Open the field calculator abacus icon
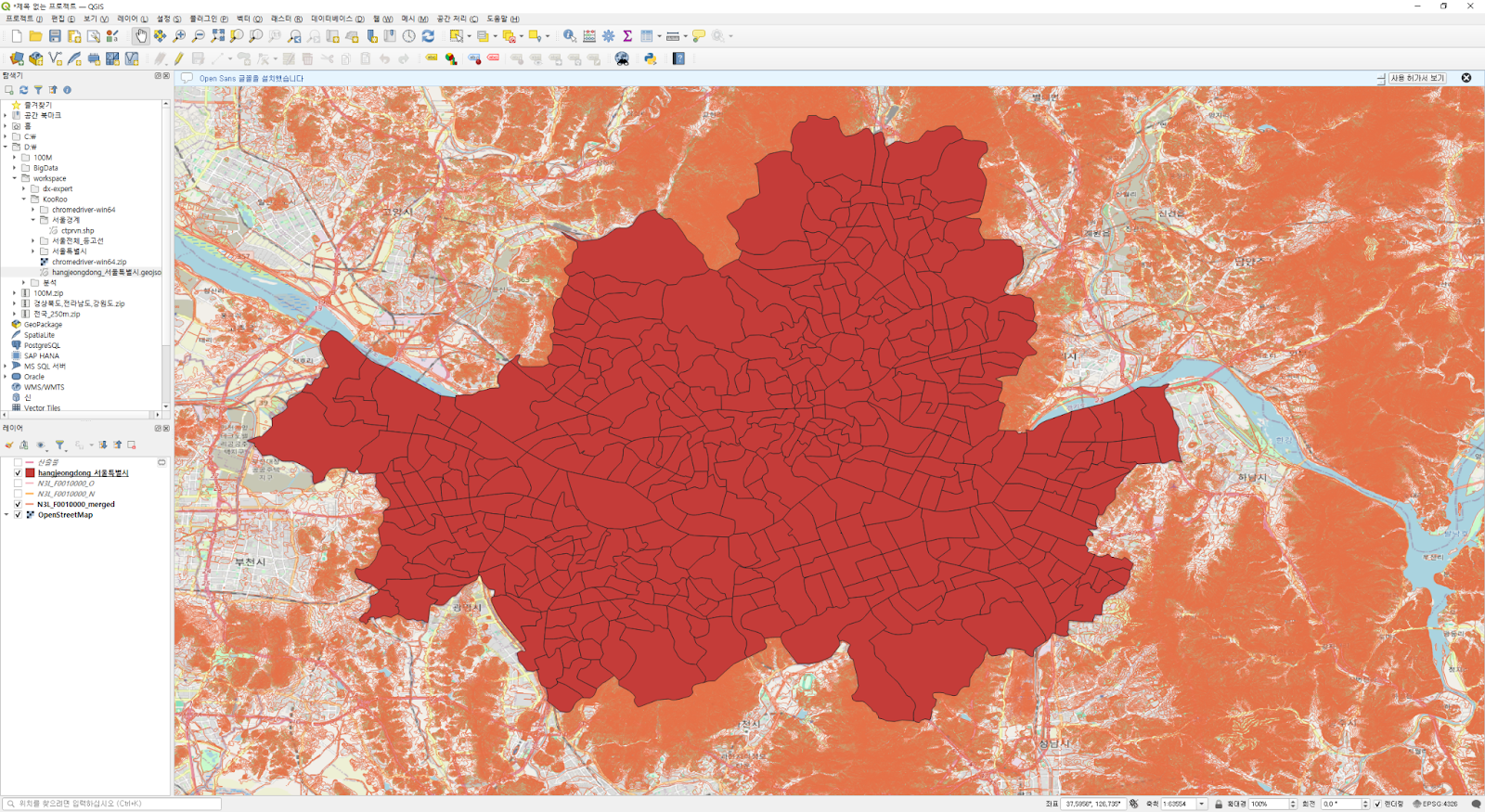1485x812 pixels. (589, 36)
